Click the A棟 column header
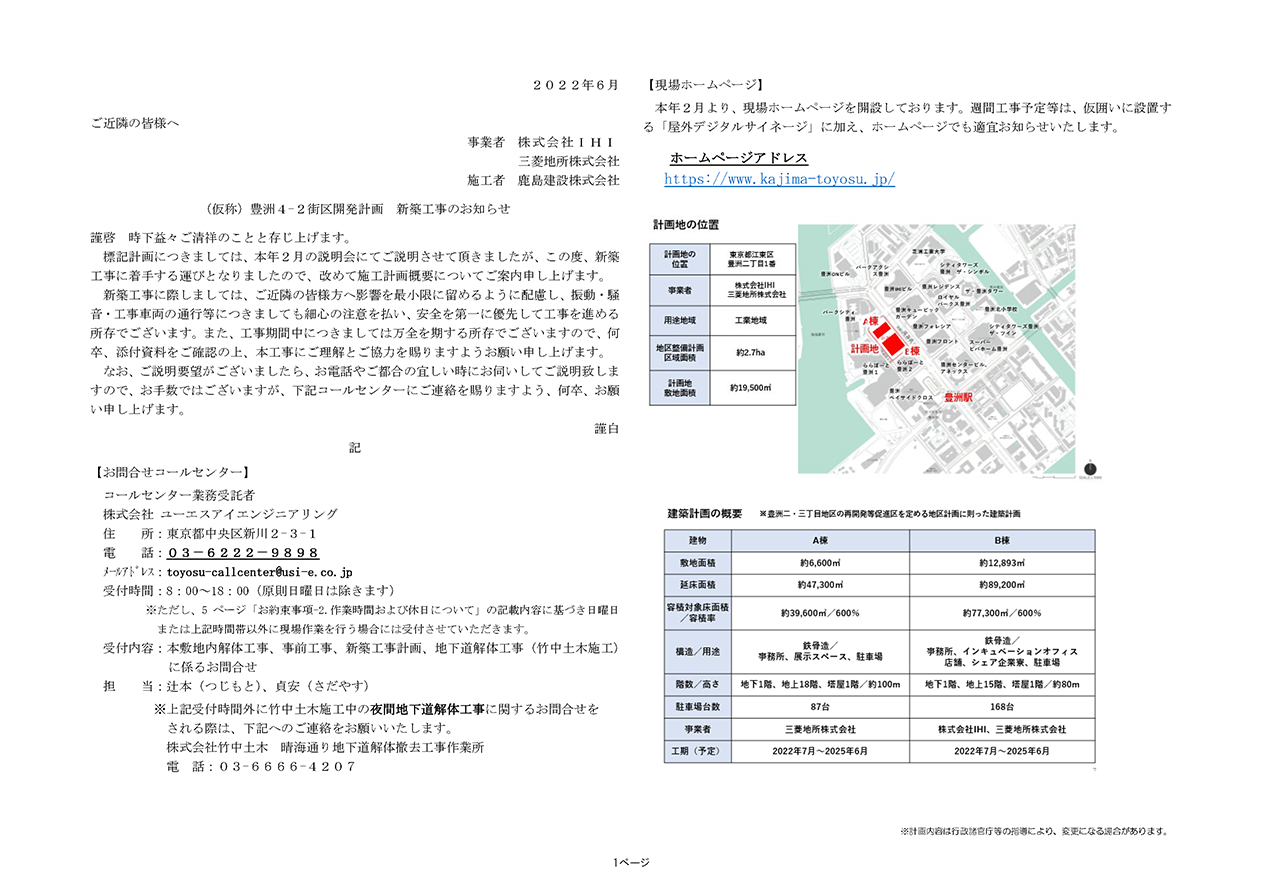The height and width of the screenshot is (879, 1262). 818,539
